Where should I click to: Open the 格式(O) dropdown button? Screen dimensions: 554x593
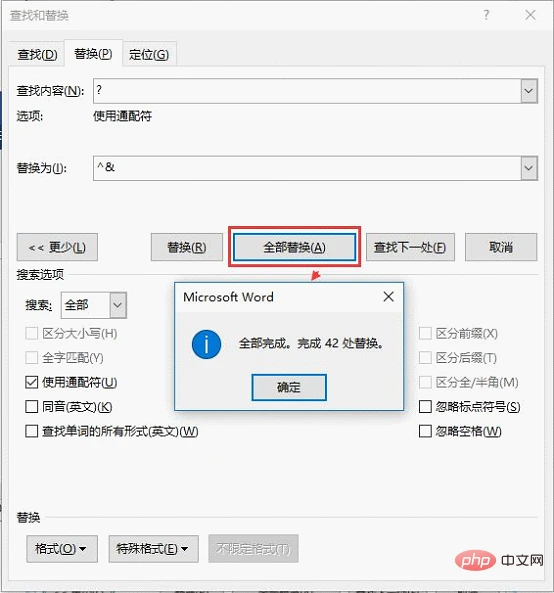coord(62,549)
